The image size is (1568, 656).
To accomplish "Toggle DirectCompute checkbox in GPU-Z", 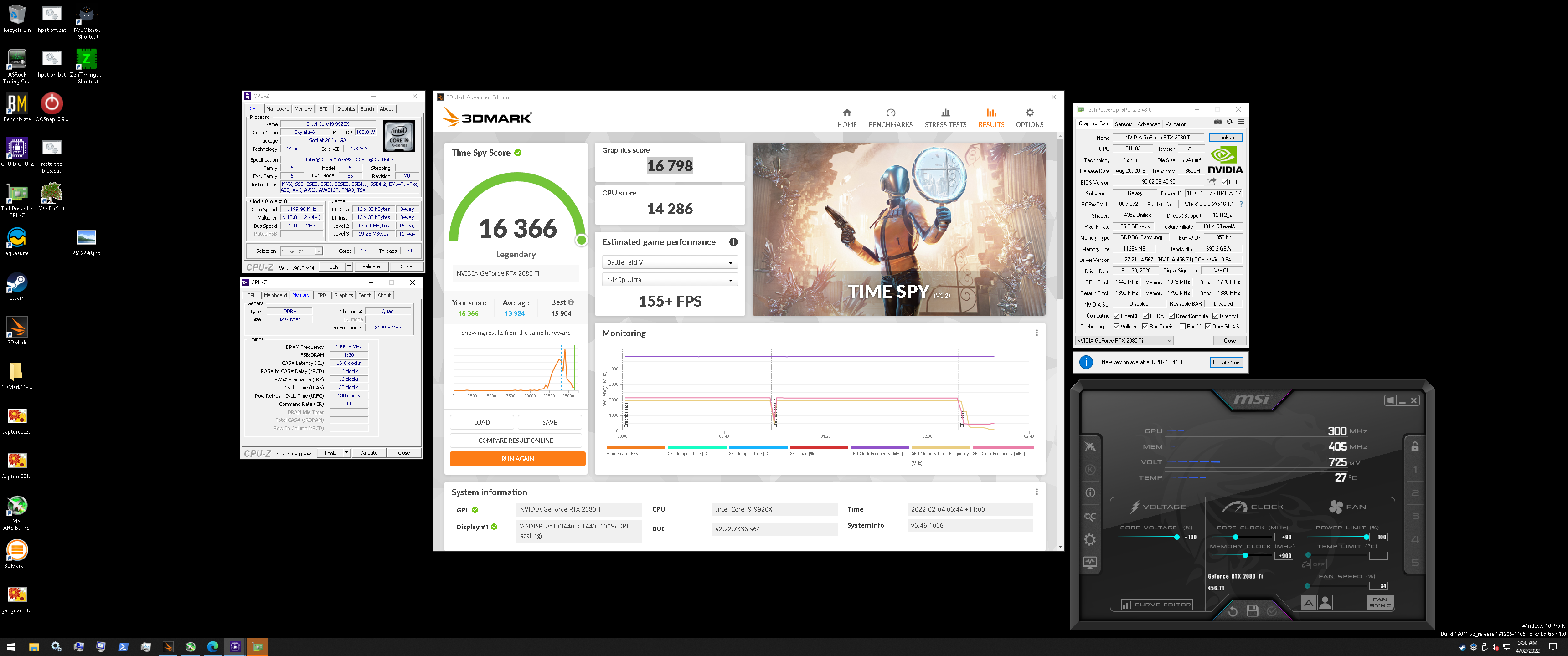I will [x=1171, y=317].
